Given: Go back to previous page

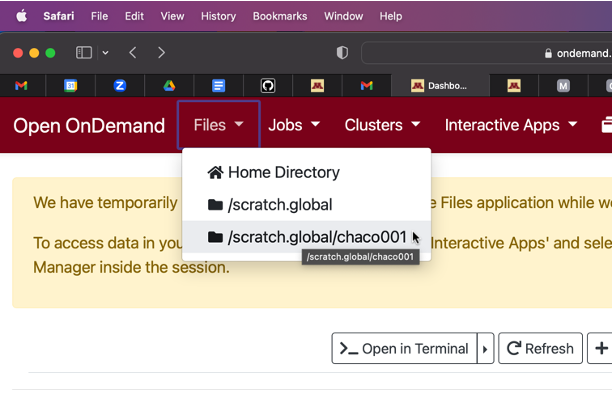Looking at the screenshot, I should (x=133, y=53).
